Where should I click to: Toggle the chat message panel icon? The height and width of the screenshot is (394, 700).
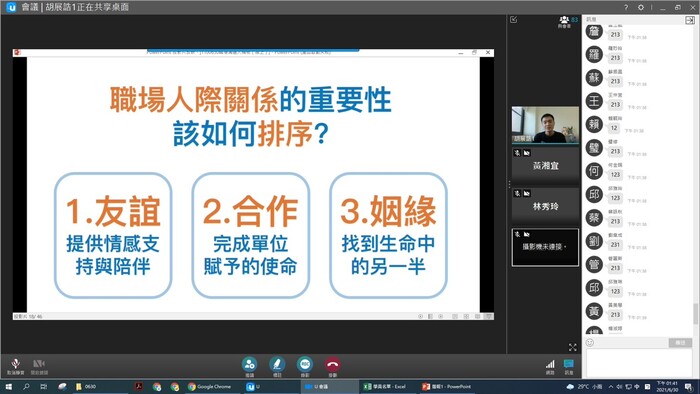pyautogui.click(x=568, y=366)
